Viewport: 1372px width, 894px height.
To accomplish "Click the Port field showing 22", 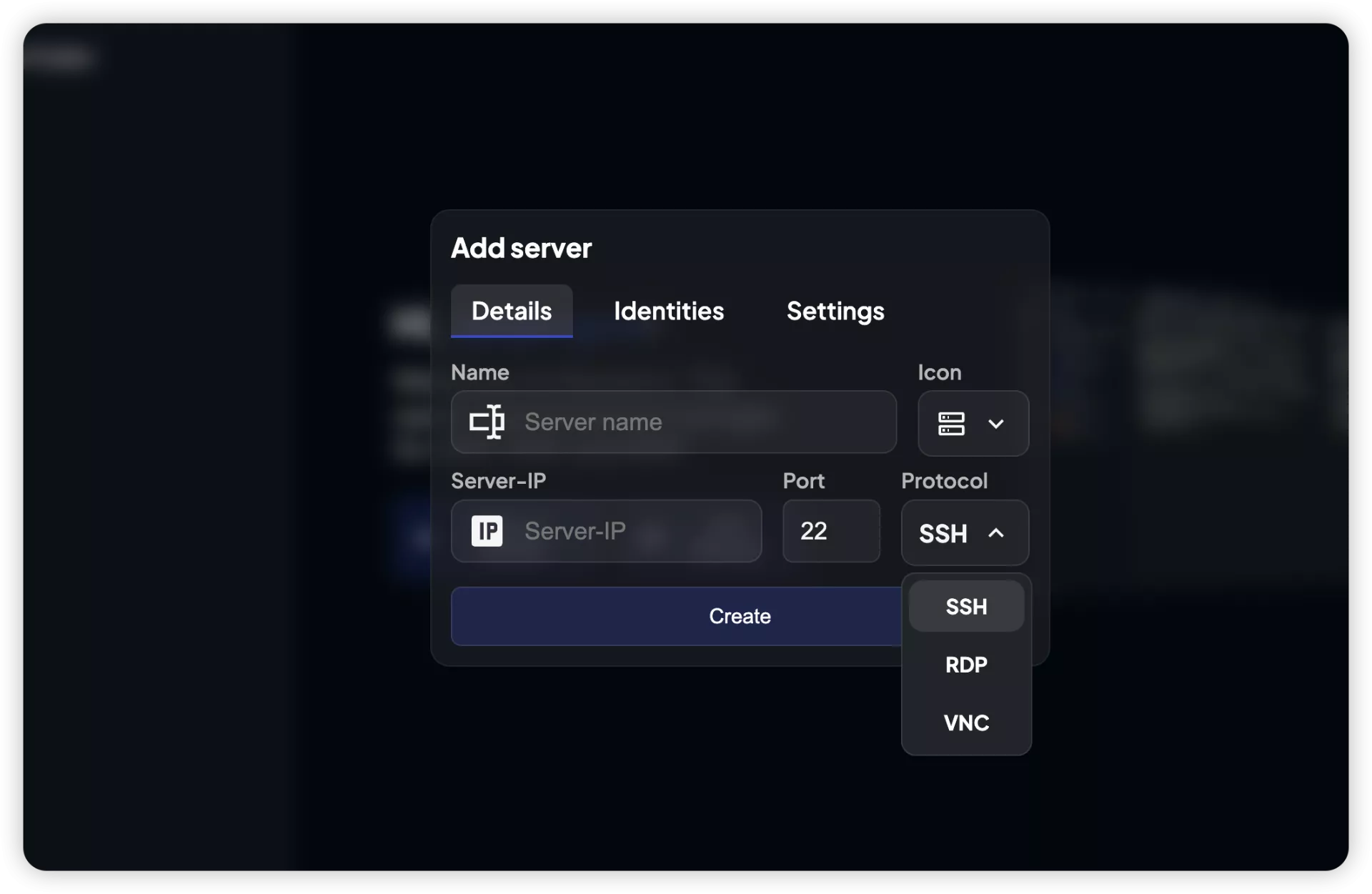I will tap(831, 531).
